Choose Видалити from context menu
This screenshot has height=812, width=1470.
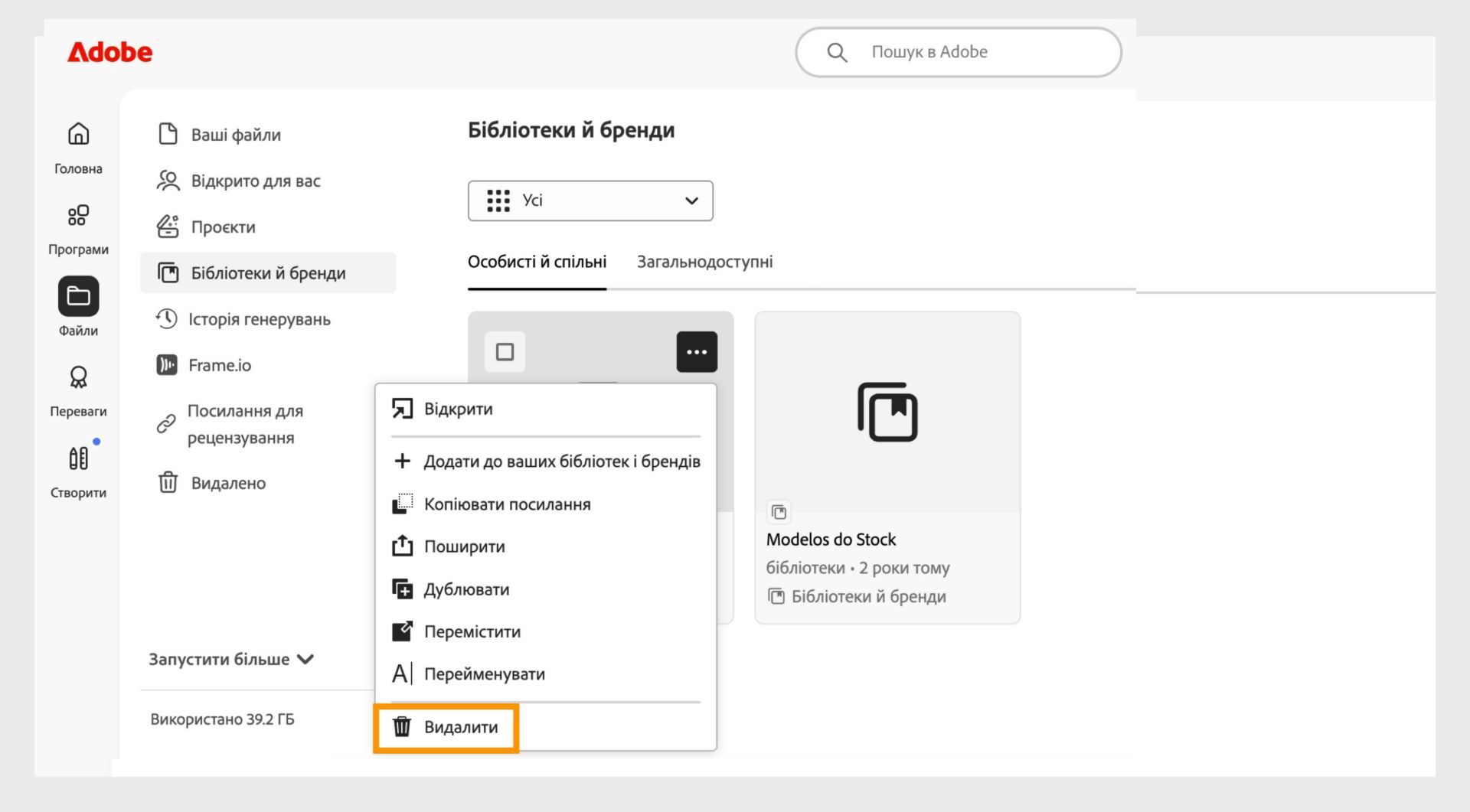click(x=546, y=727)
